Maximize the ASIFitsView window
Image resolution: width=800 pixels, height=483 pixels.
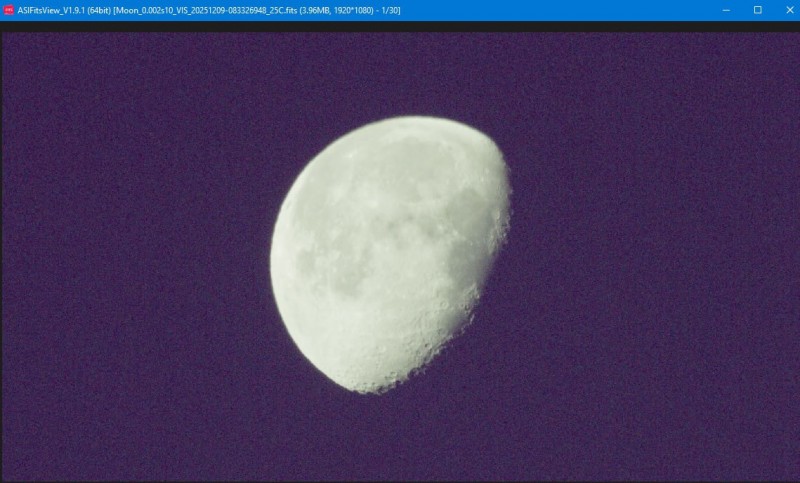pos(757,9)
